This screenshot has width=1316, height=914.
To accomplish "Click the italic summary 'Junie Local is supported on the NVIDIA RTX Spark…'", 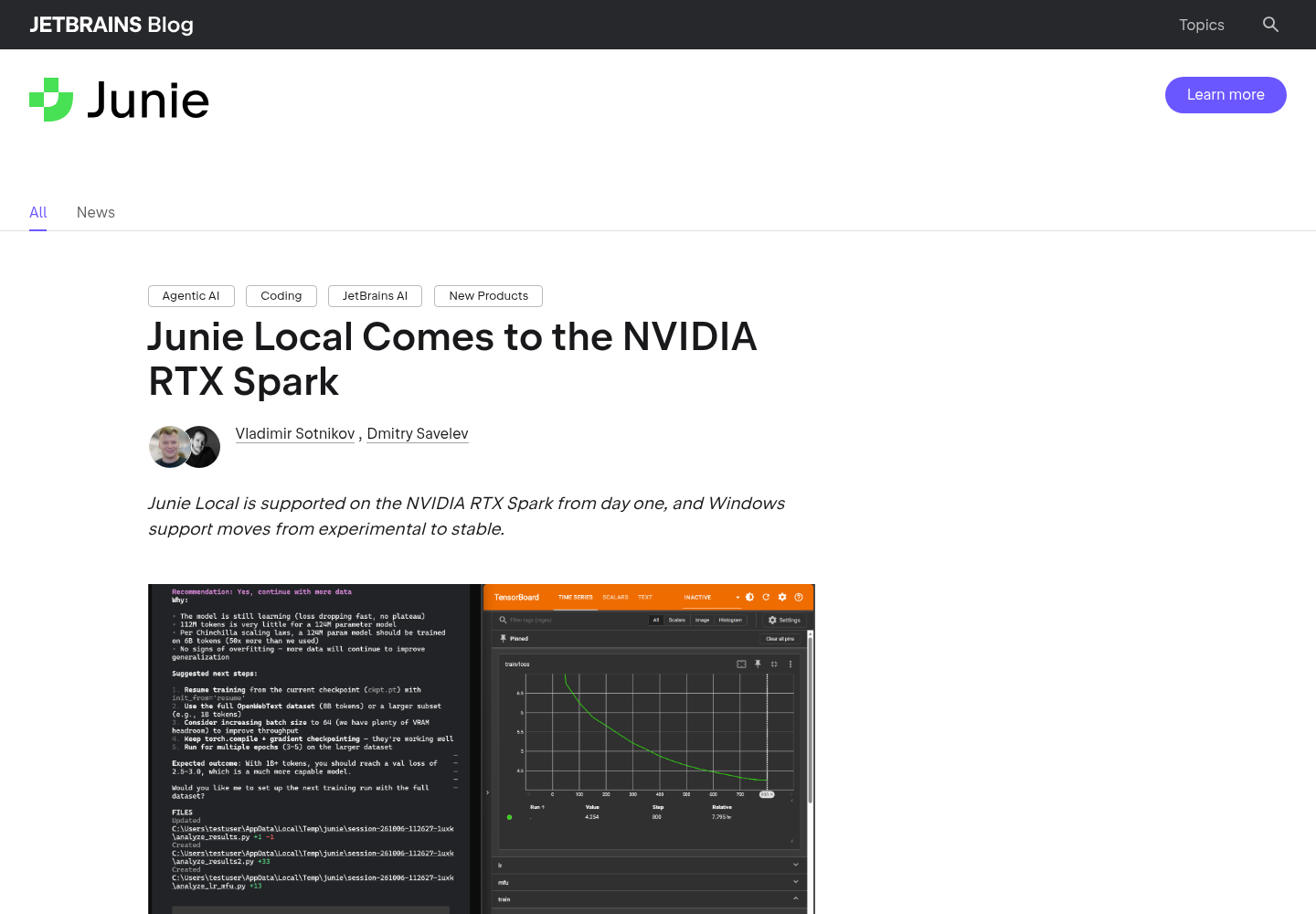I will pos(466,516).
